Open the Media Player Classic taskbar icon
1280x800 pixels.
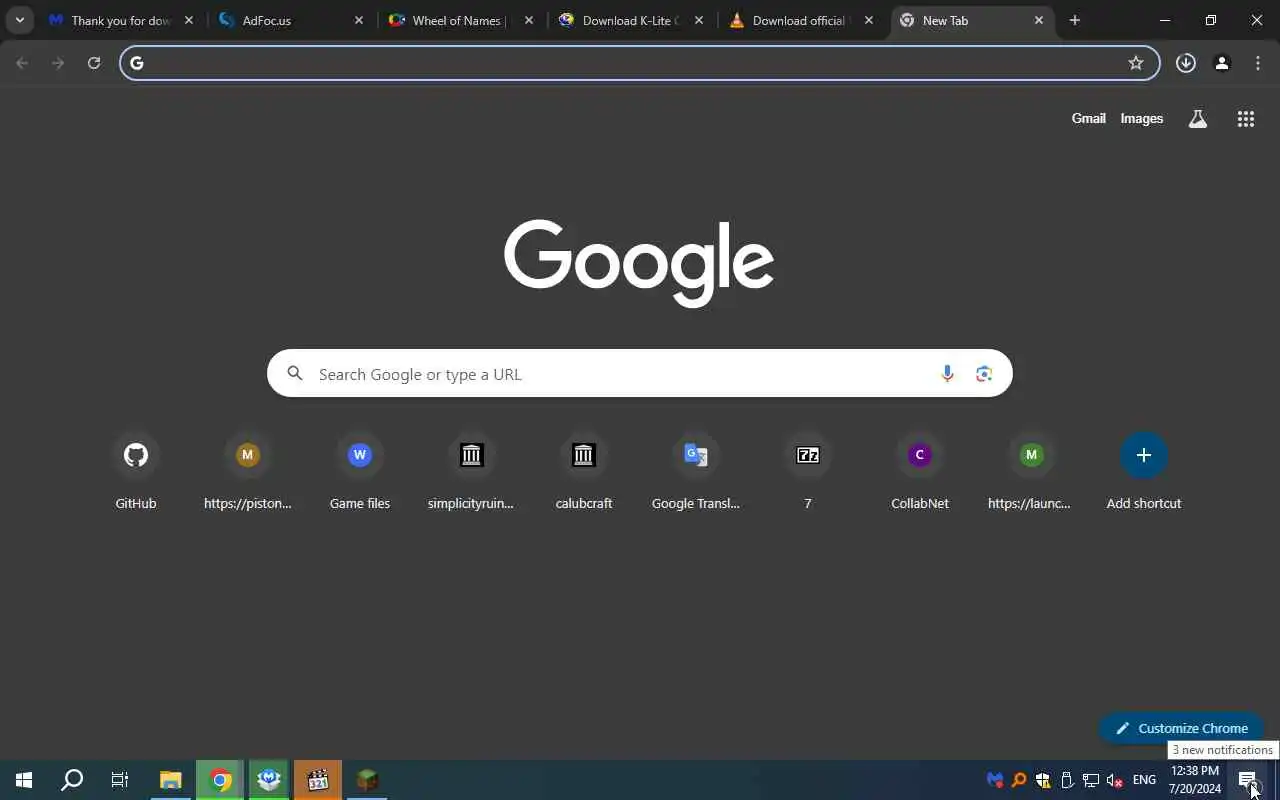pos(318,780)
